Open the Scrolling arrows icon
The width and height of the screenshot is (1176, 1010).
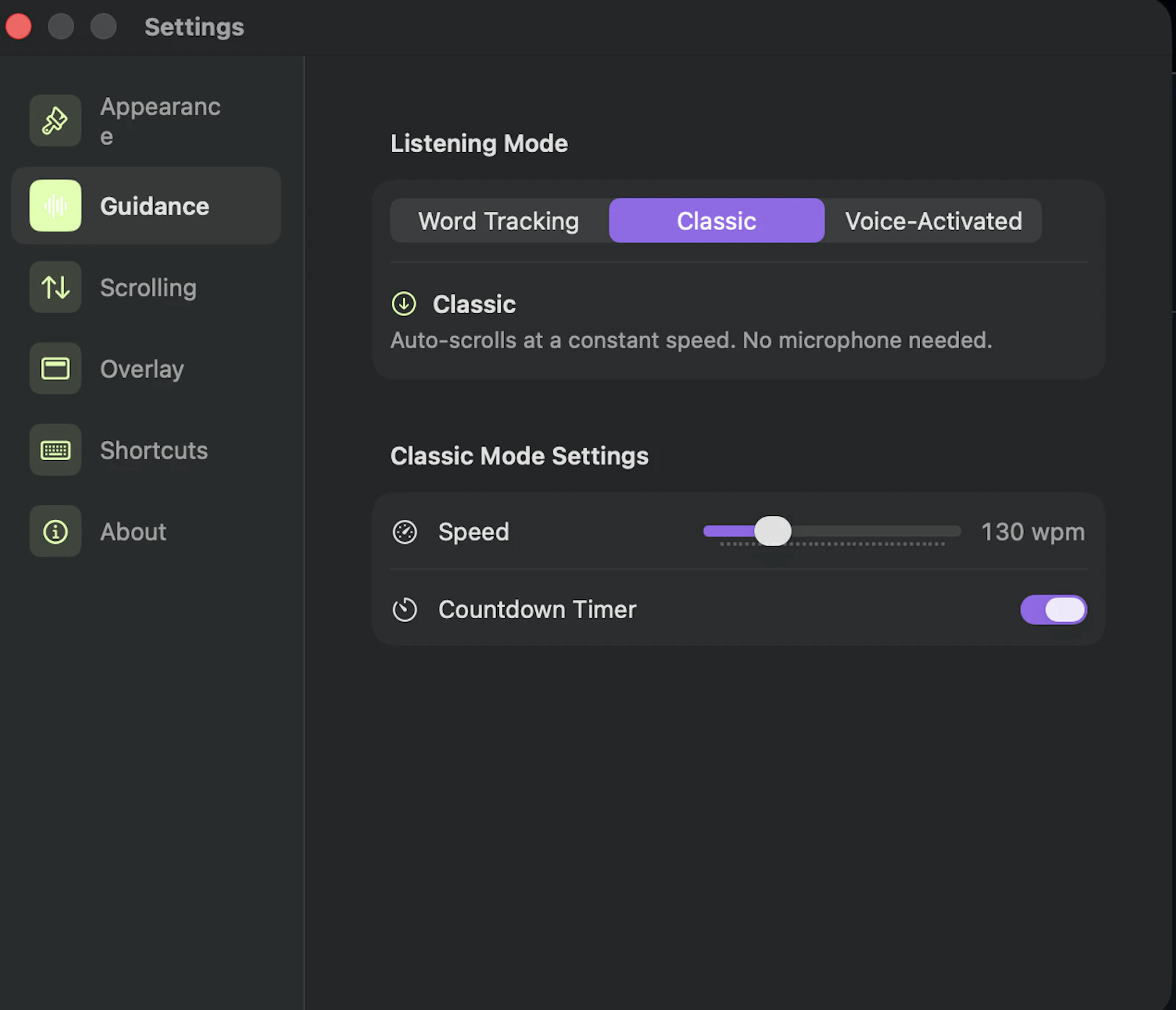pos(55,287)
